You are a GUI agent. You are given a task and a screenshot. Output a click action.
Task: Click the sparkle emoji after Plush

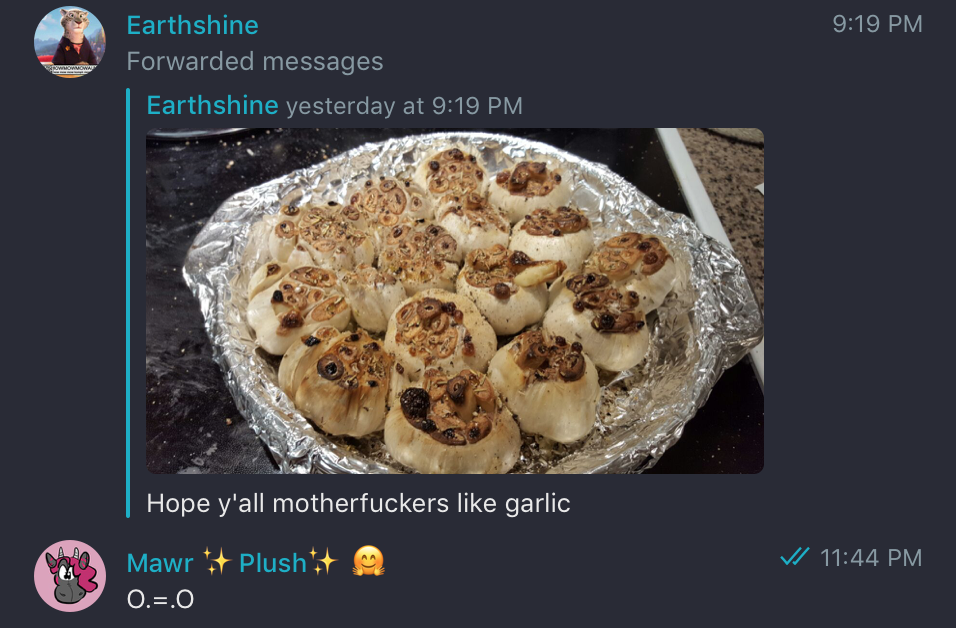click(x=323, y=562)
